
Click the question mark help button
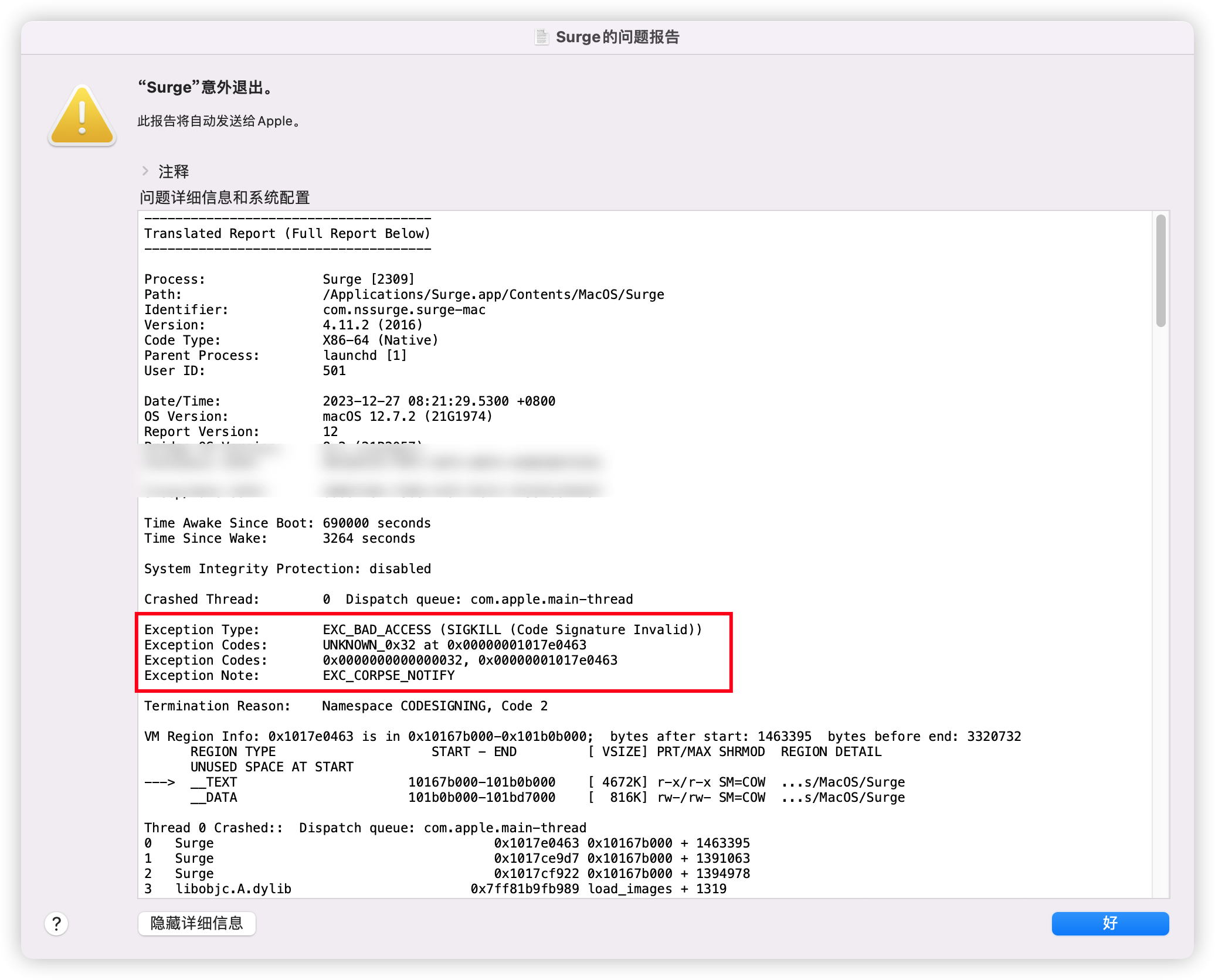click(56, 924)
